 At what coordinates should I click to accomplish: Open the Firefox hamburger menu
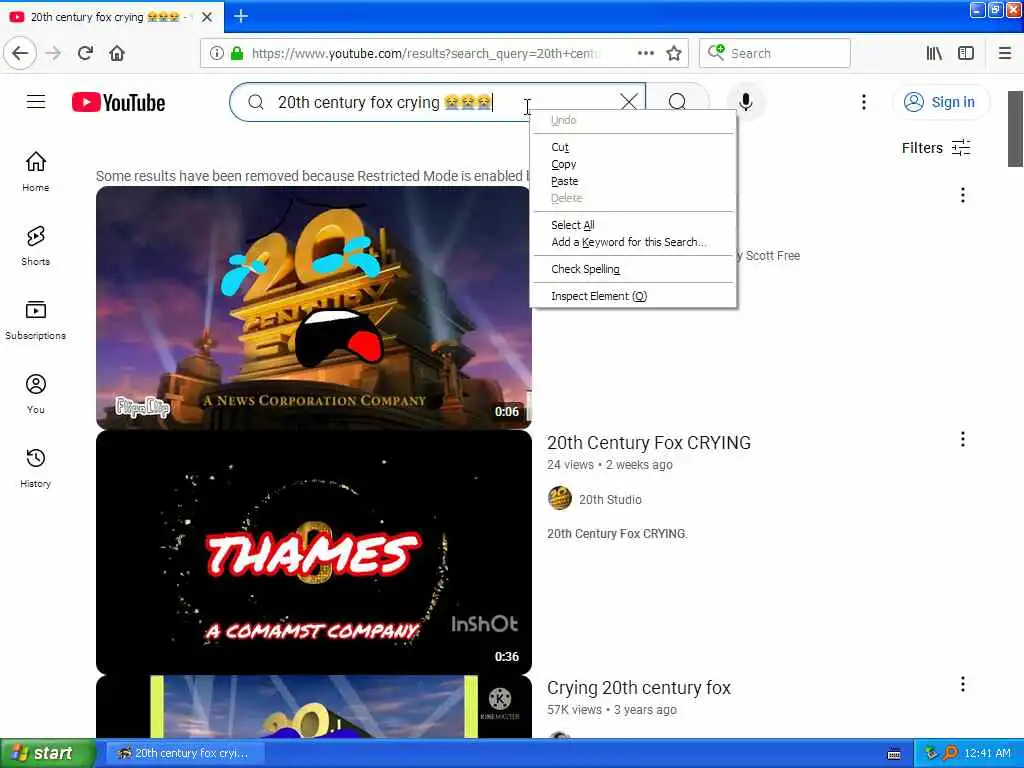pyautogui.click(x=1005, y=54)
